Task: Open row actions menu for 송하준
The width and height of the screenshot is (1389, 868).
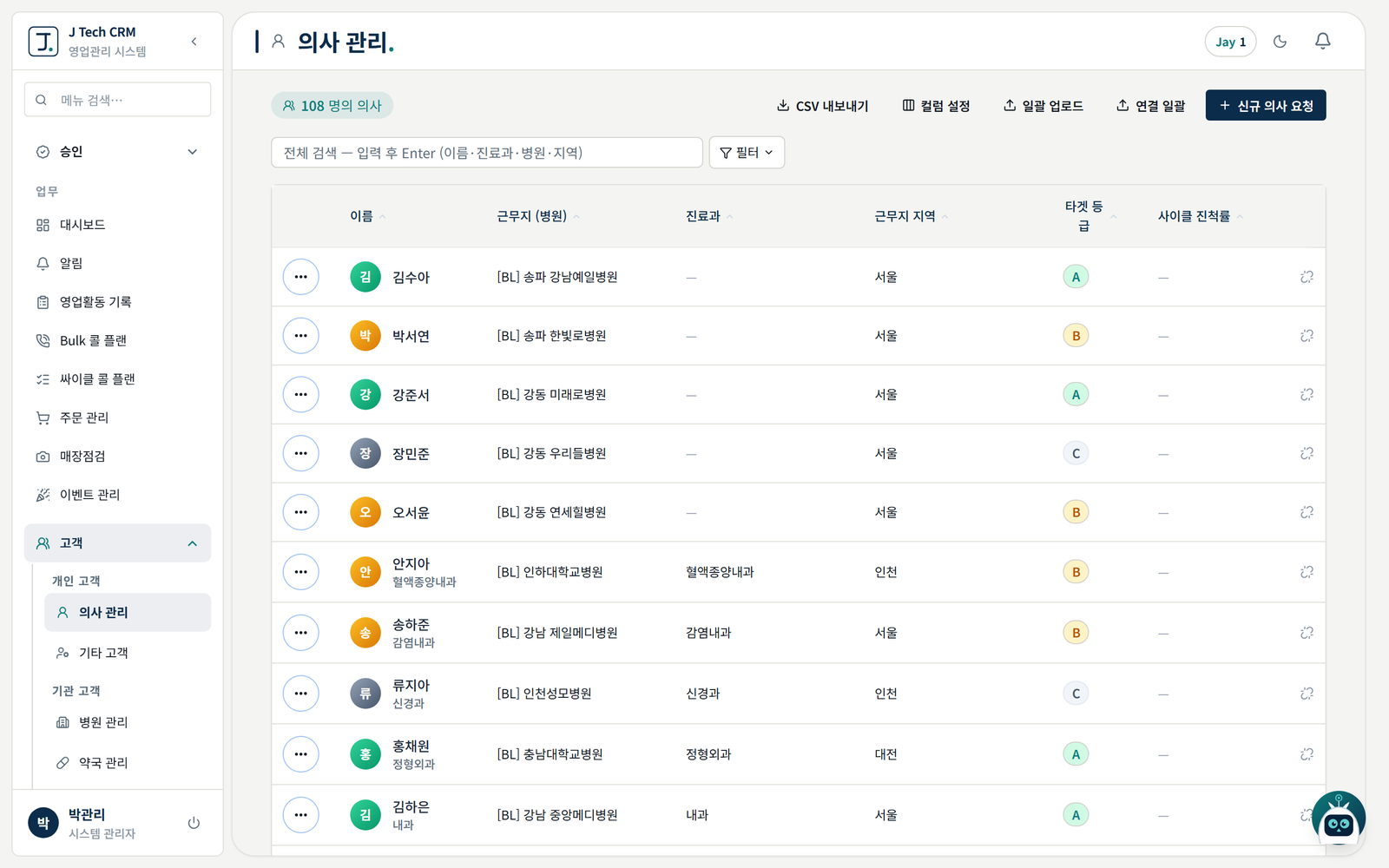Action: 300,633
